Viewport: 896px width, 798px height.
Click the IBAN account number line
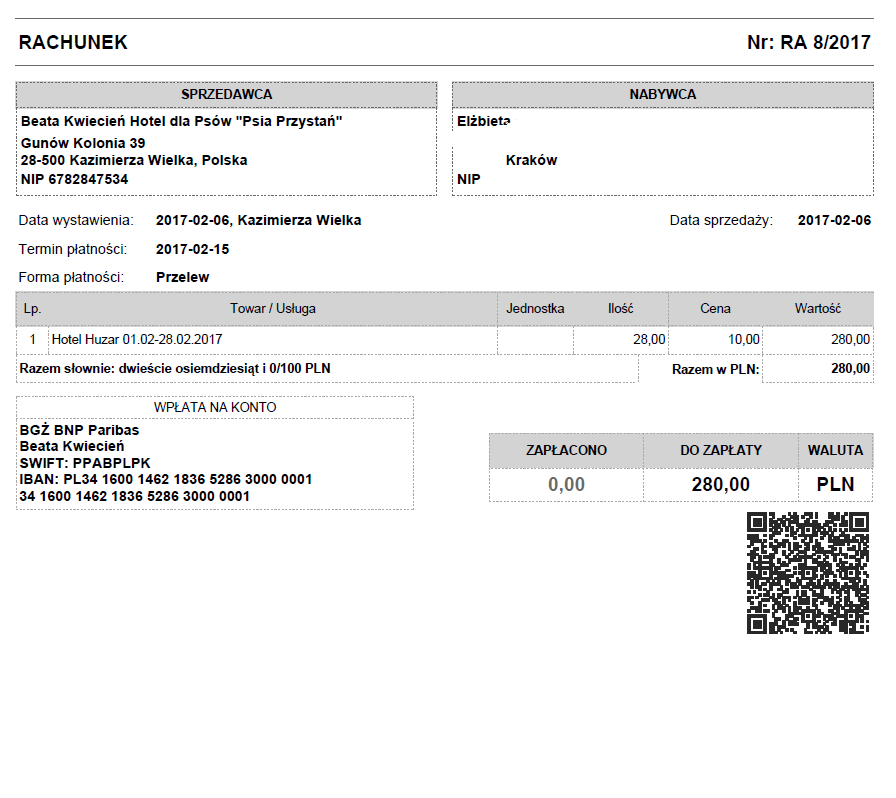pos(166,479)
